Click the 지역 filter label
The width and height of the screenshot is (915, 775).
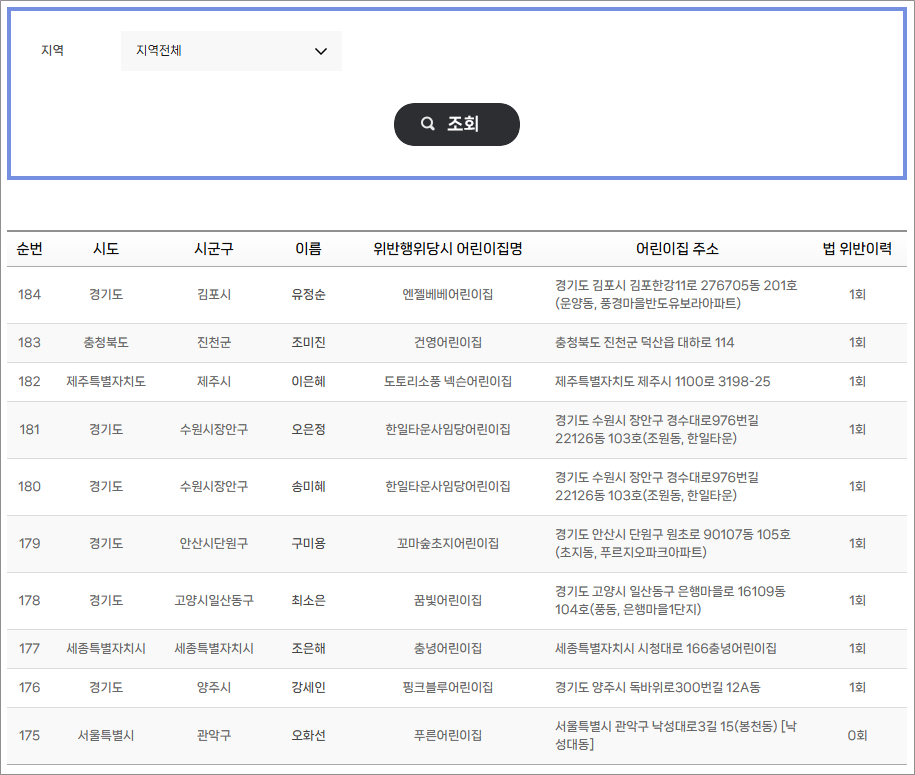pos(53,50)
